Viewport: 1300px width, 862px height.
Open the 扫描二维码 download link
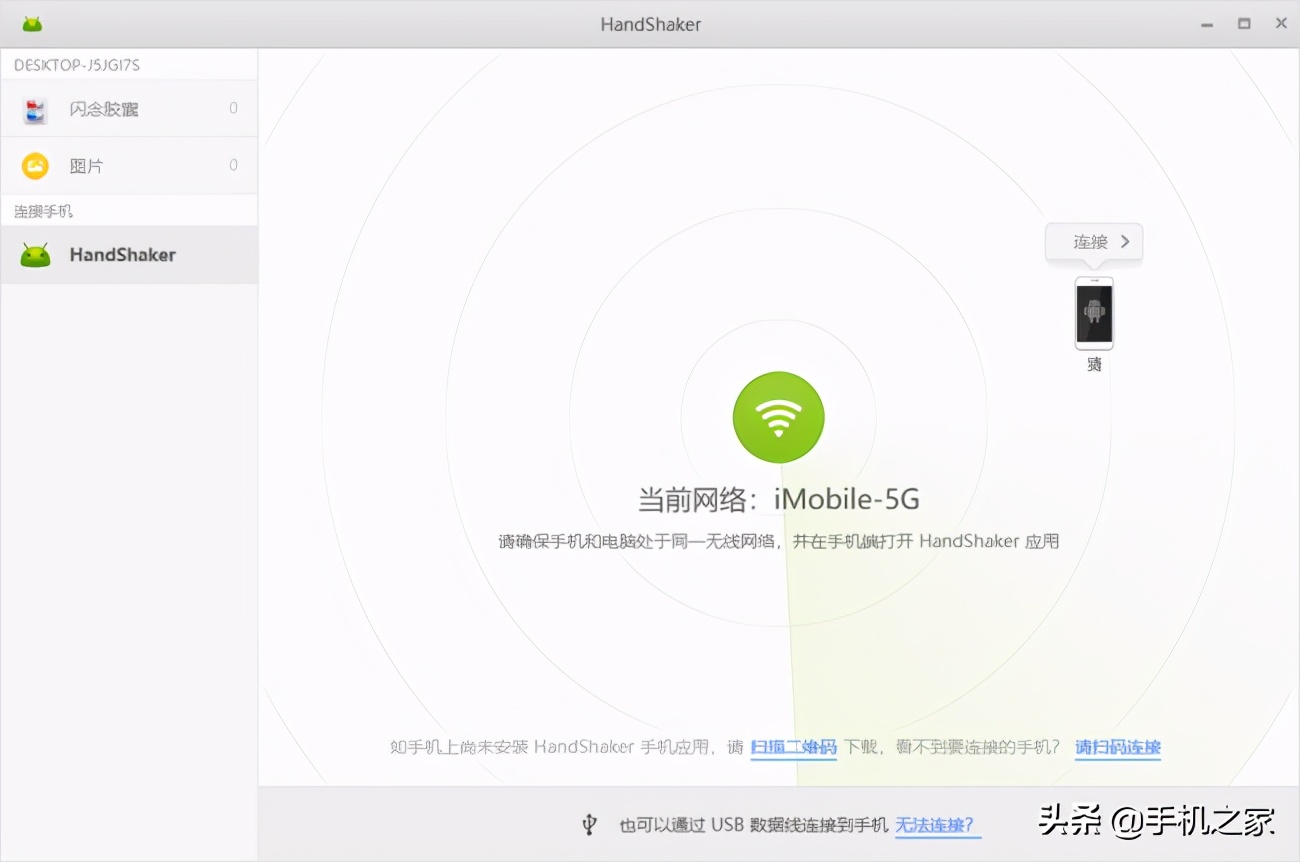[x=793, y=747]
